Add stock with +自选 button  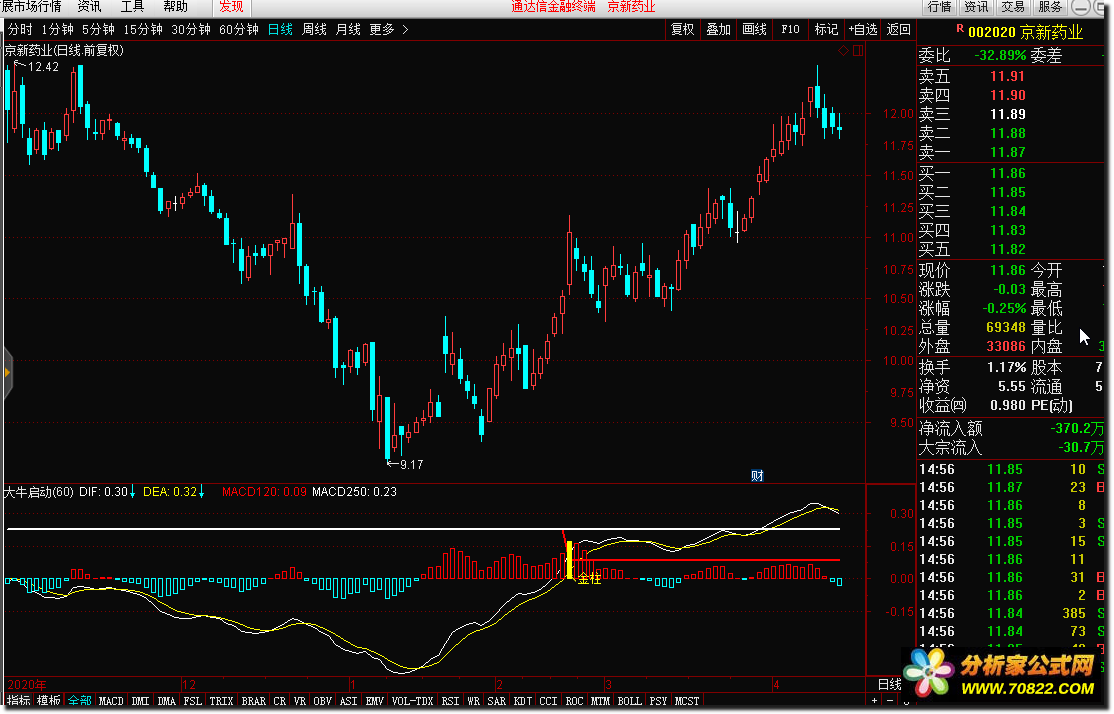pyautogui.click(x=862, y=29)
